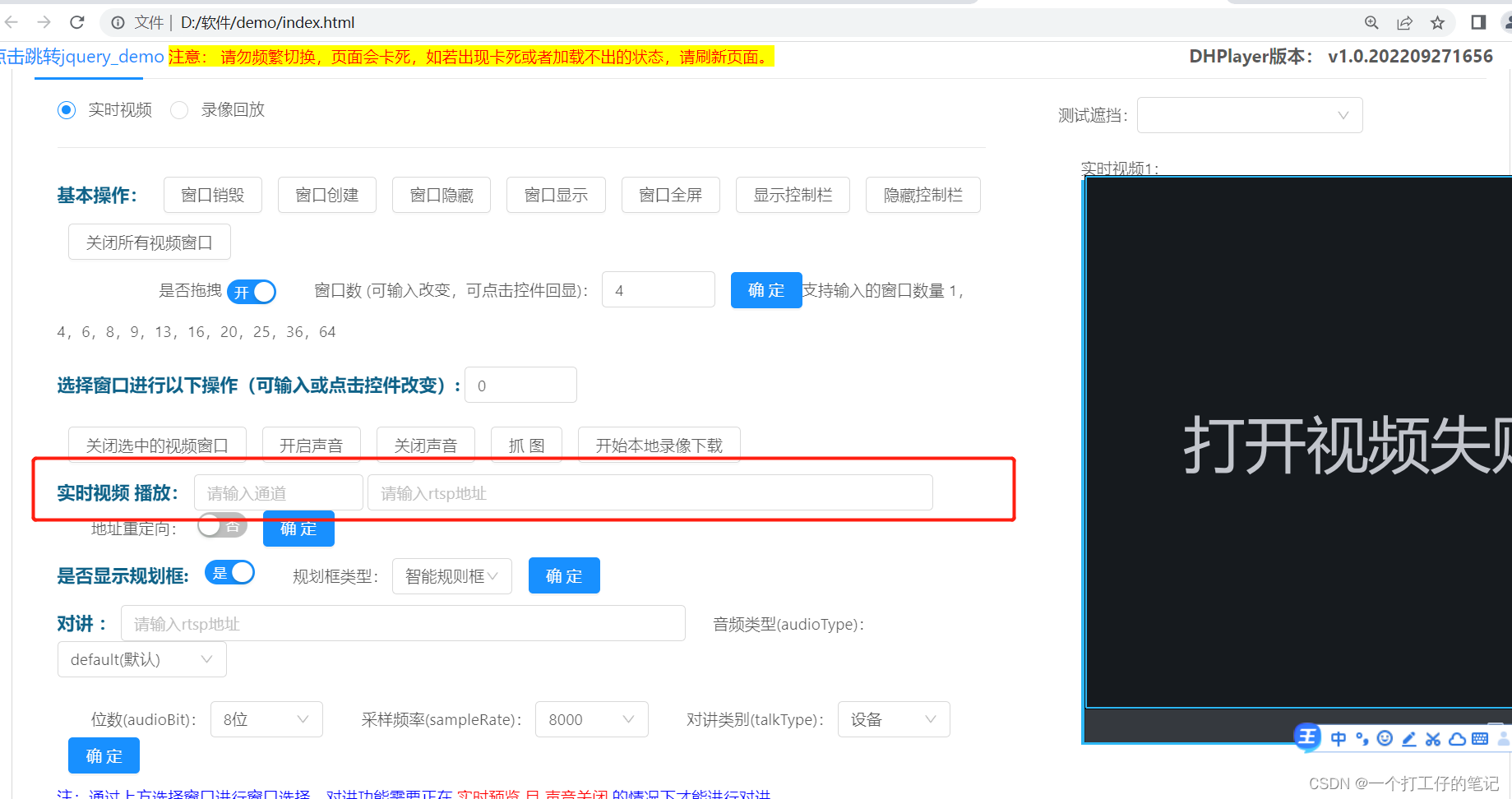
Task: Click the 隐藏控制栏 button
Action: click(x=923, y=195)
